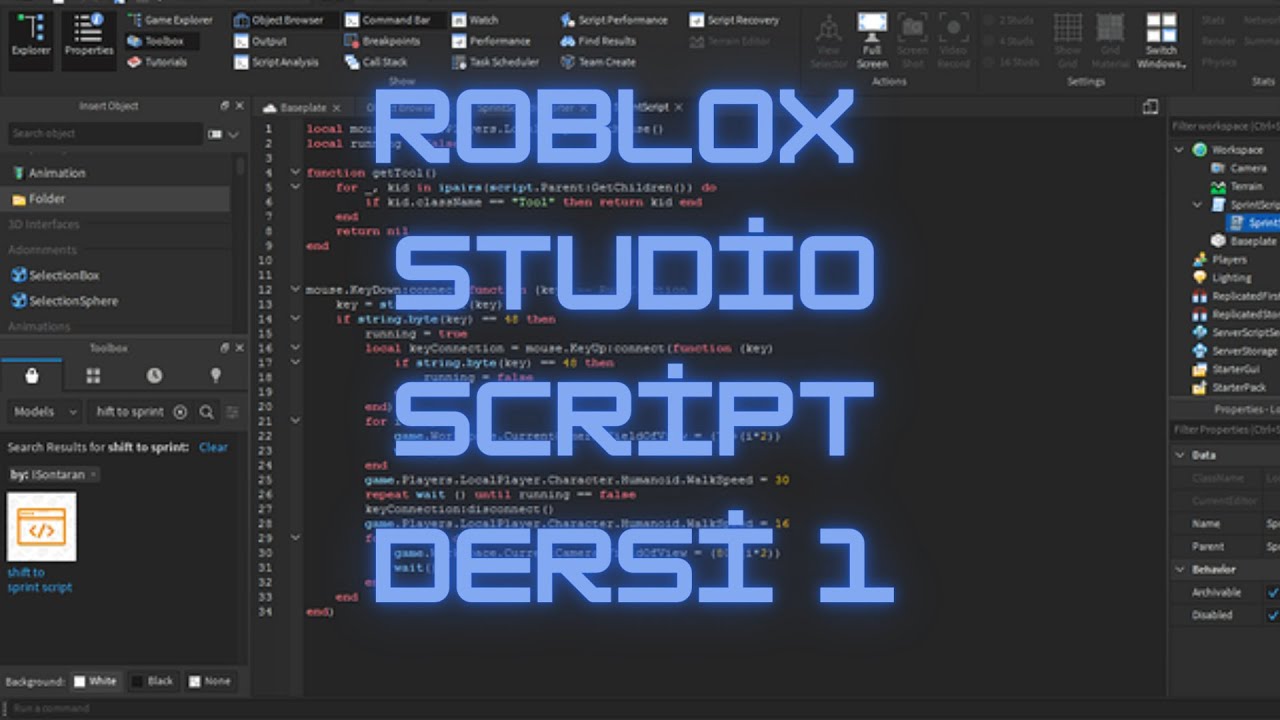
Task: Toggle Show Grid in Settings
Action: click(x=1068, y=41)
